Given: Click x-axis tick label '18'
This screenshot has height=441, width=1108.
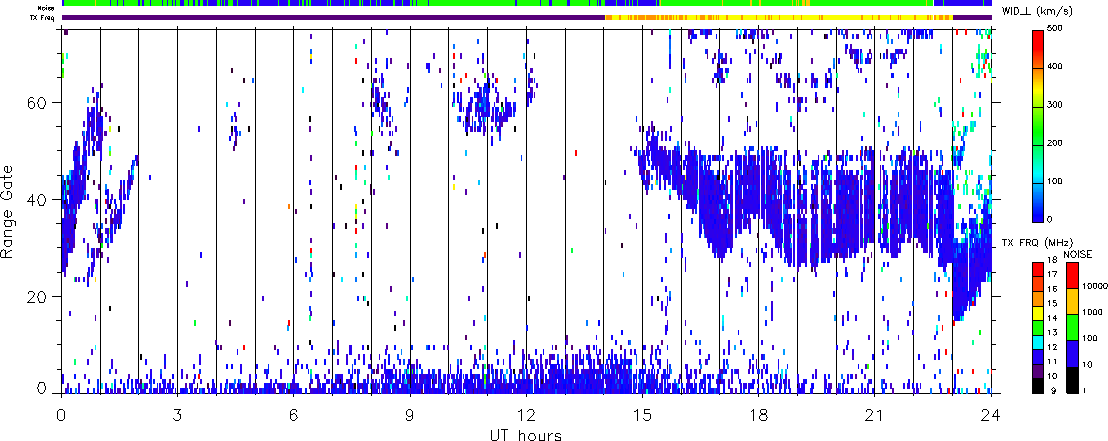Looking at the screenshot, I should (x=758, y=414).
